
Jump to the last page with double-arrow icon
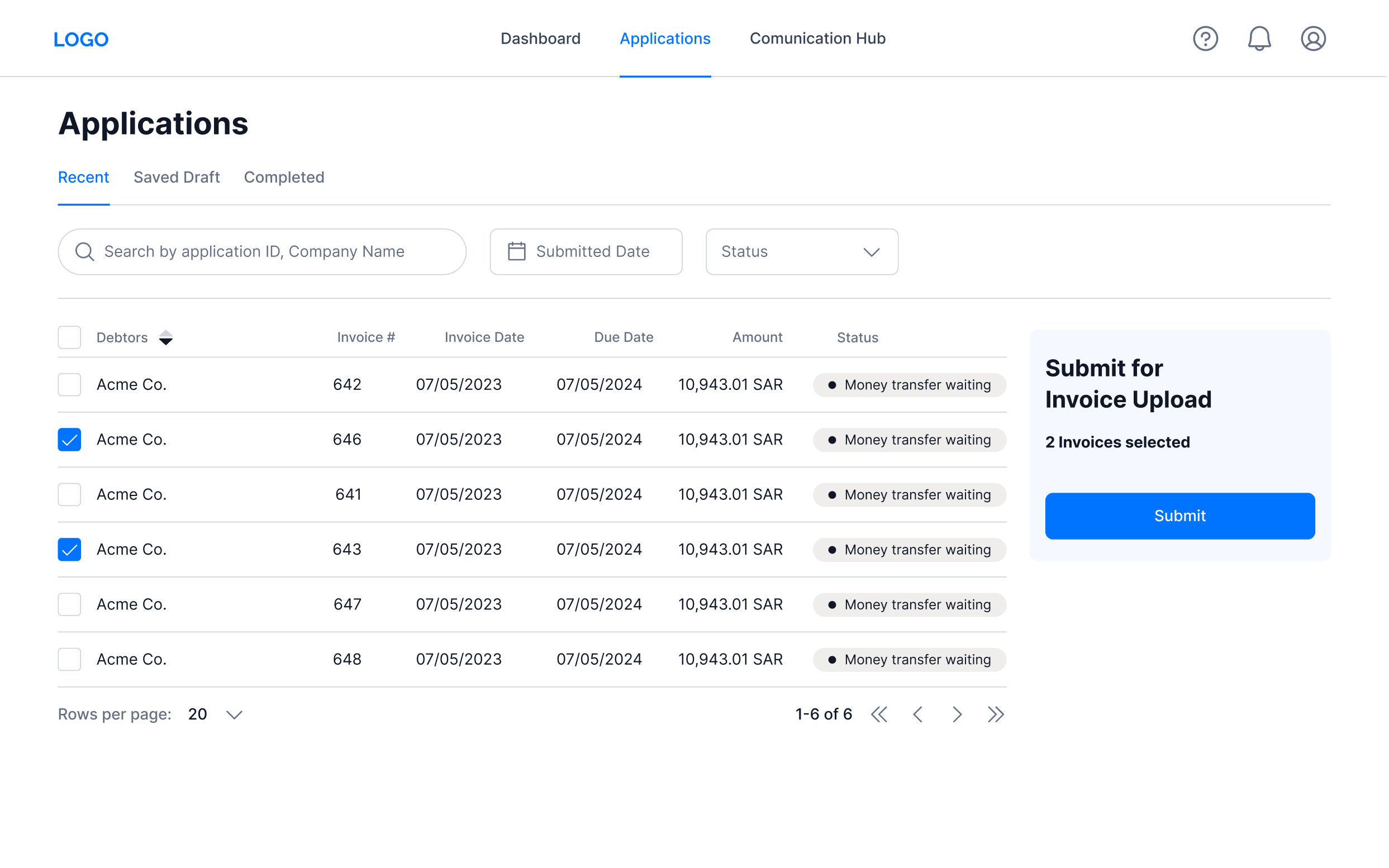[996, 714]
